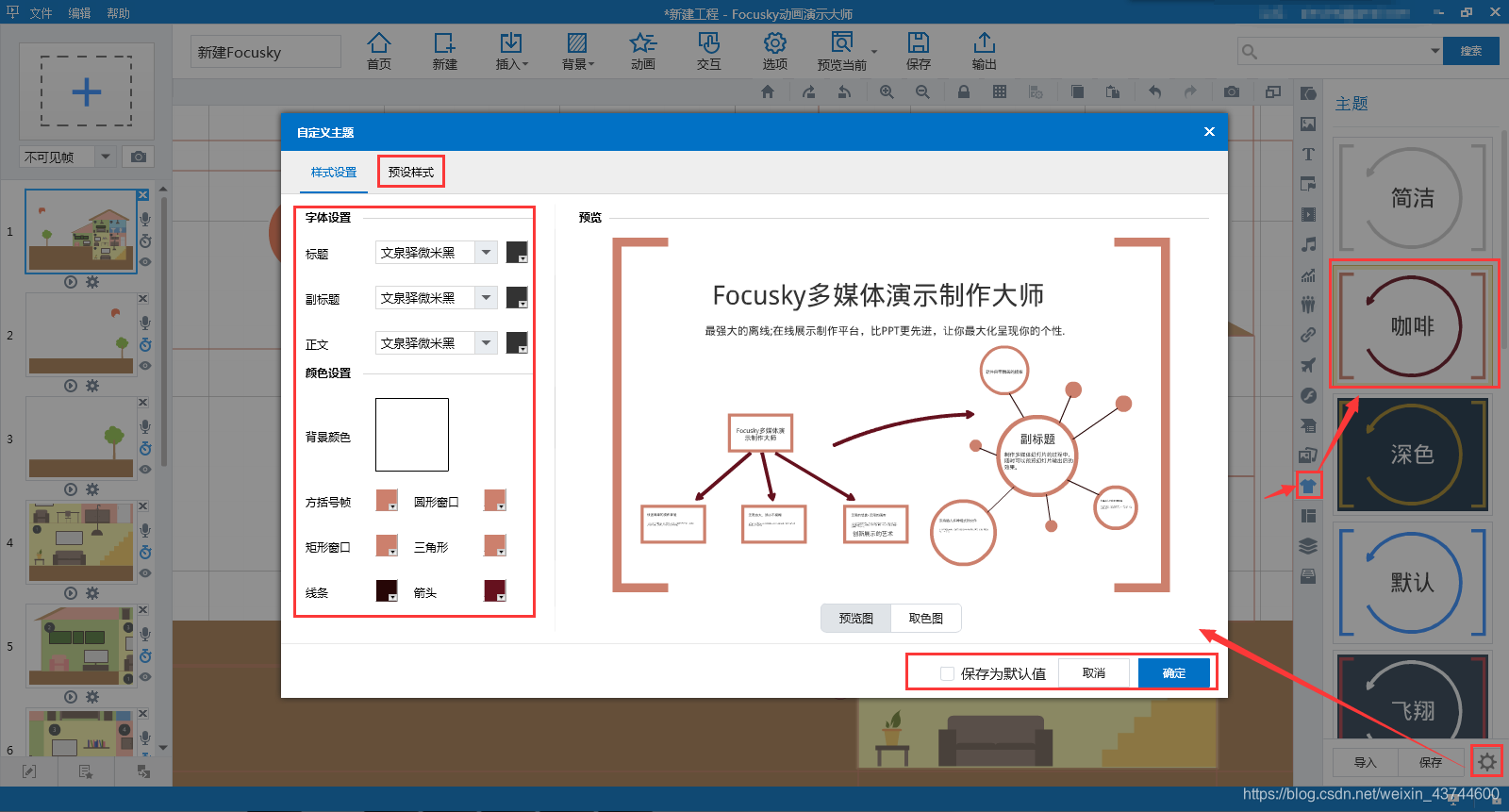The width and height of the screenshot is (1509, 812).
Task: Click the 导入 button in theme panel
Action: [1366, 762]
